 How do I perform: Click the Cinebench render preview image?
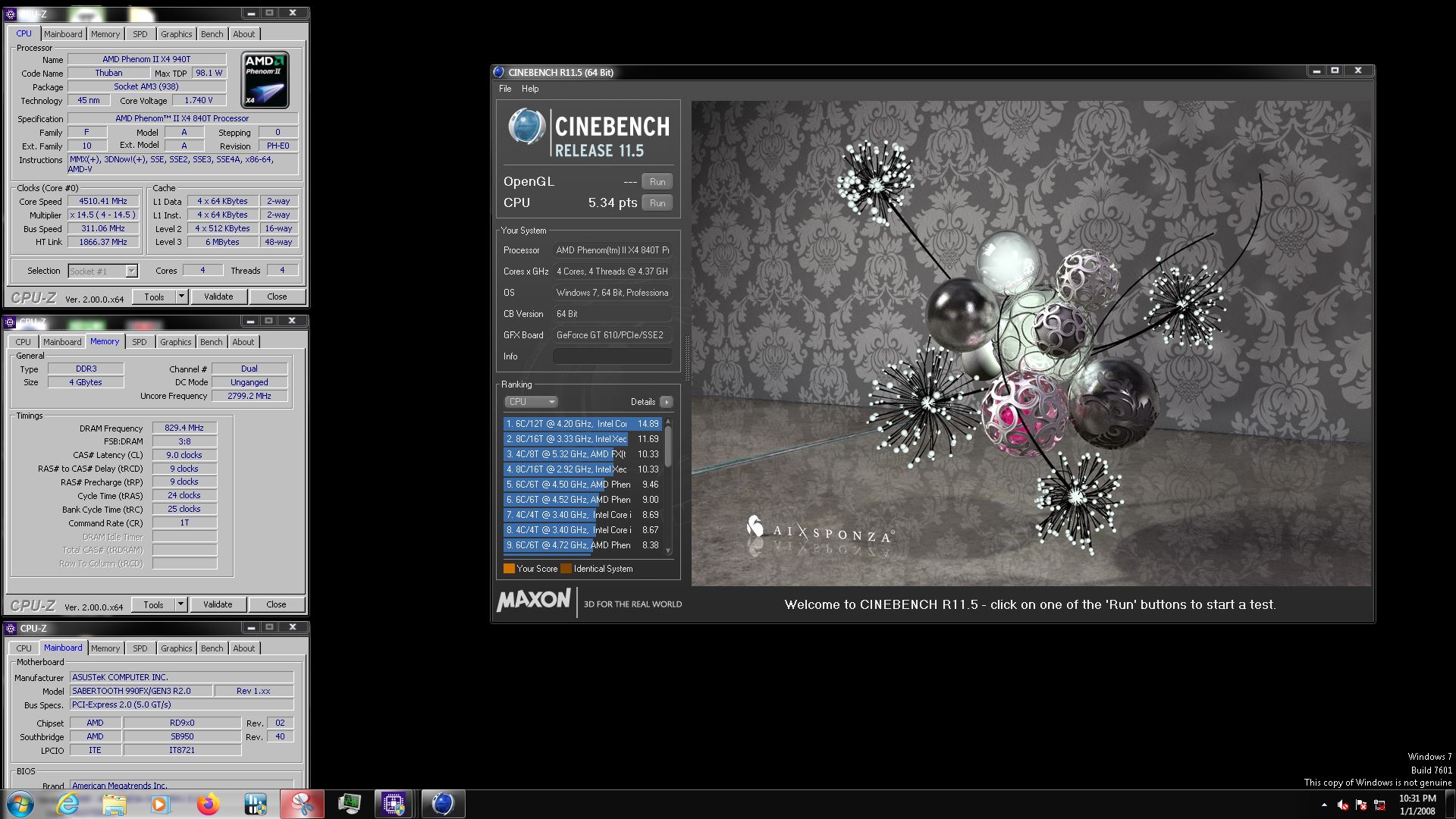pos(1031,343)
